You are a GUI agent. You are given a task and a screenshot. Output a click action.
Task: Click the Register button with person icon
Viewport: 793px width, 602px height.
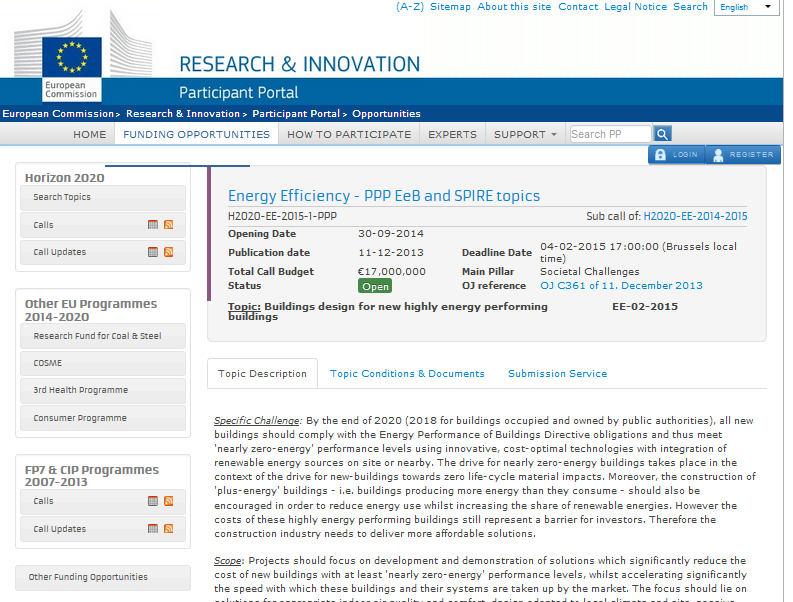(743, 155)
